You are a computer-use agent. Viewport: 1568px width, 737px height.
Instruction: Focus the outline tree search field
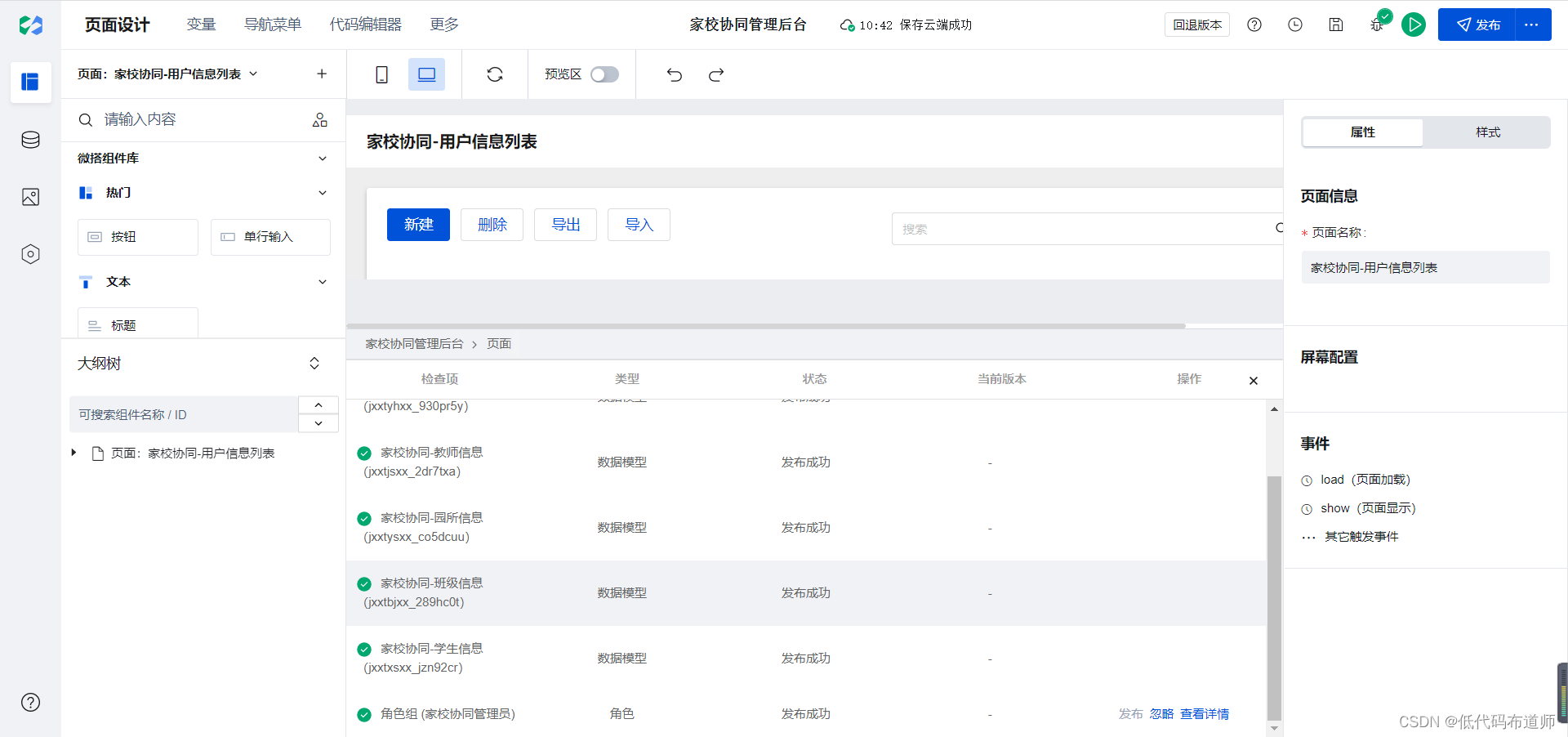pos(184,414)
